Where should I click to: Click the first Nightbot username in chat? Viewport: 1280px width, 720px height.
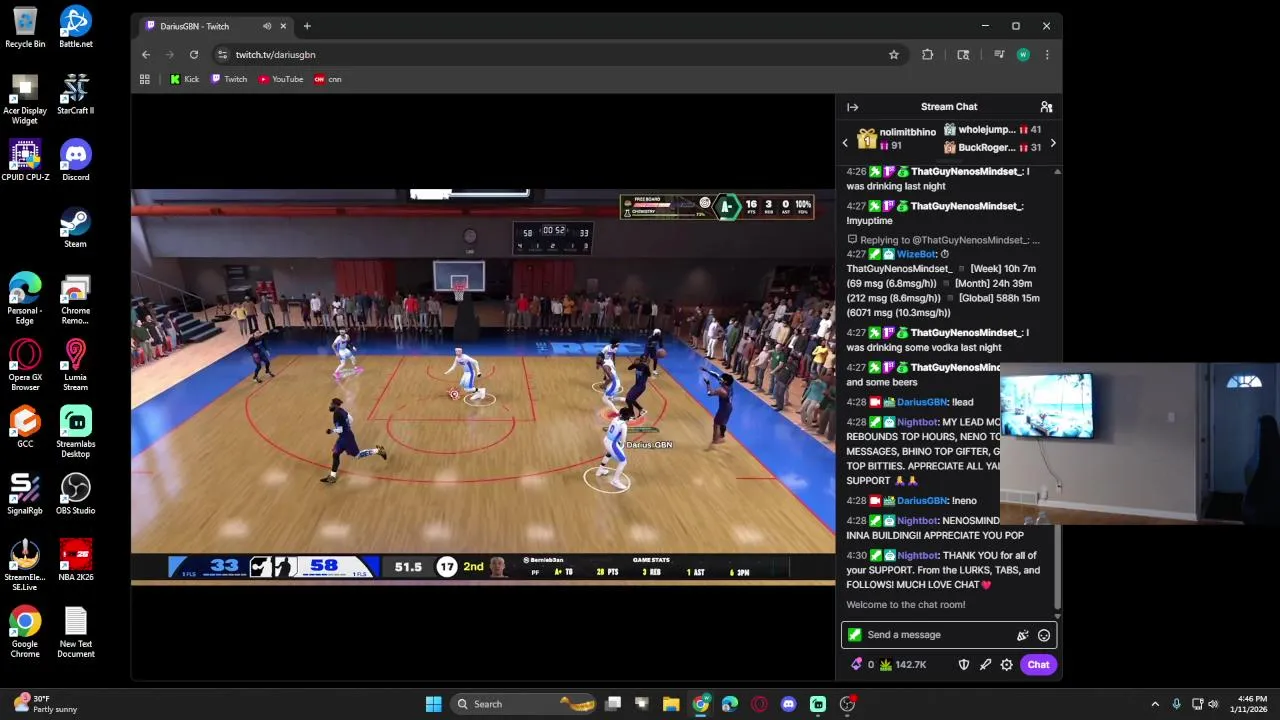tap(917, 422)
